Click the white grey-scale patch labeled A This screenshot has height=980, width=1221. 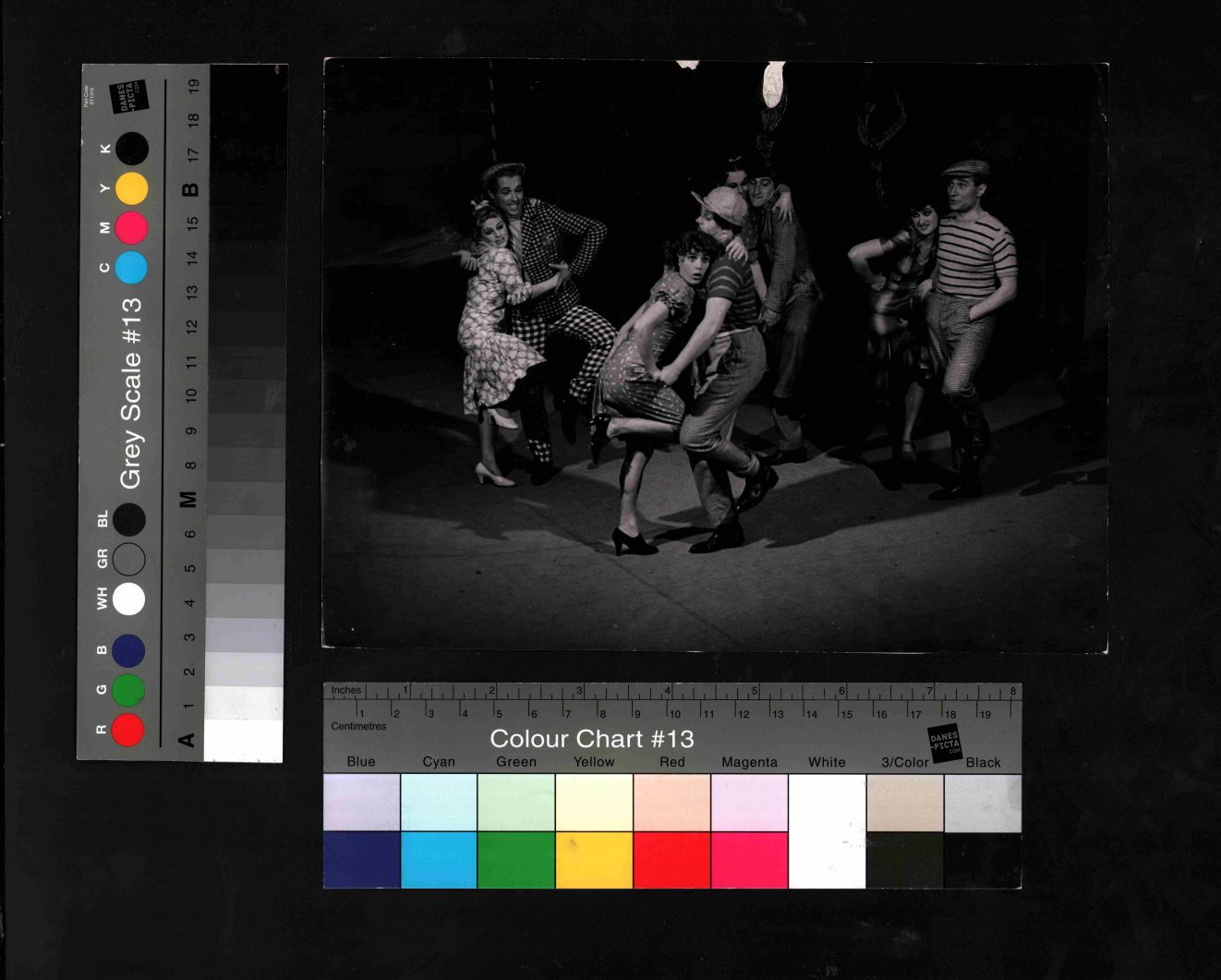coord(243,741)
